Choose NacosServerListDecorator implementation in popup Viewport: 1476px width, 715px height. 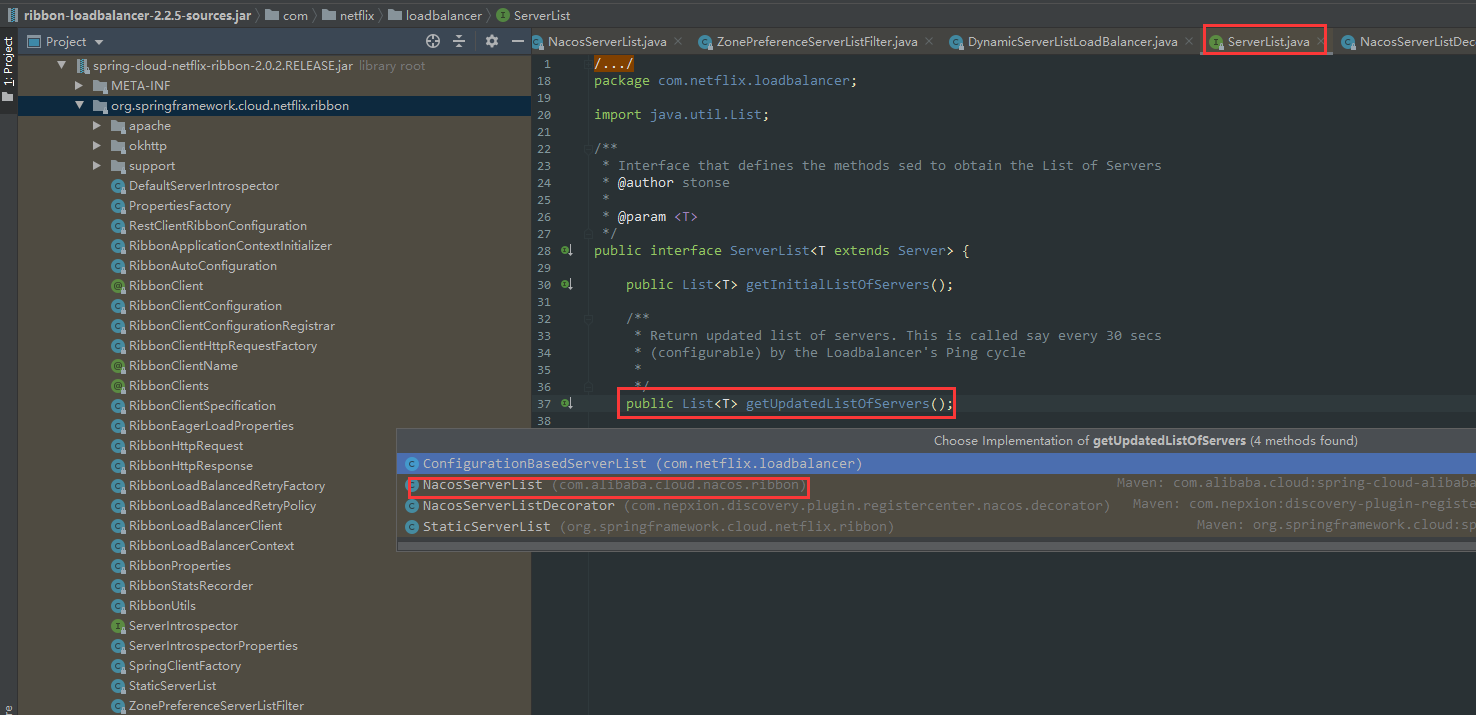tap(936, 505)
